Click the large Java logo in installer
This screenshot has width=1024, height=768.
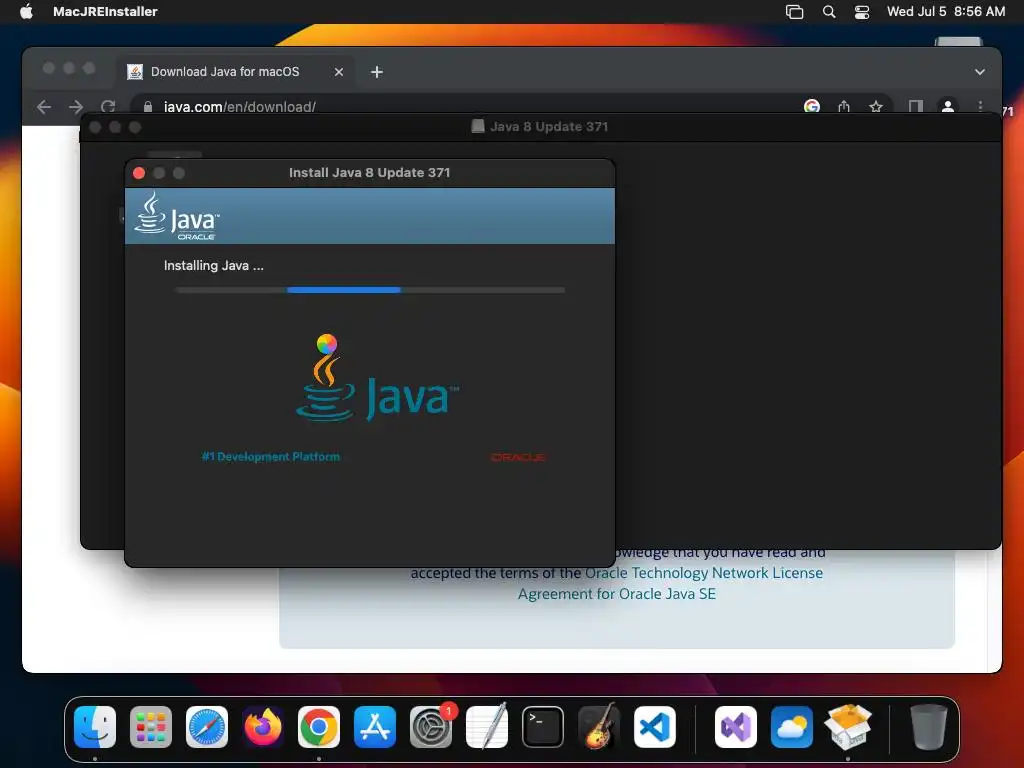pos(377,377)
